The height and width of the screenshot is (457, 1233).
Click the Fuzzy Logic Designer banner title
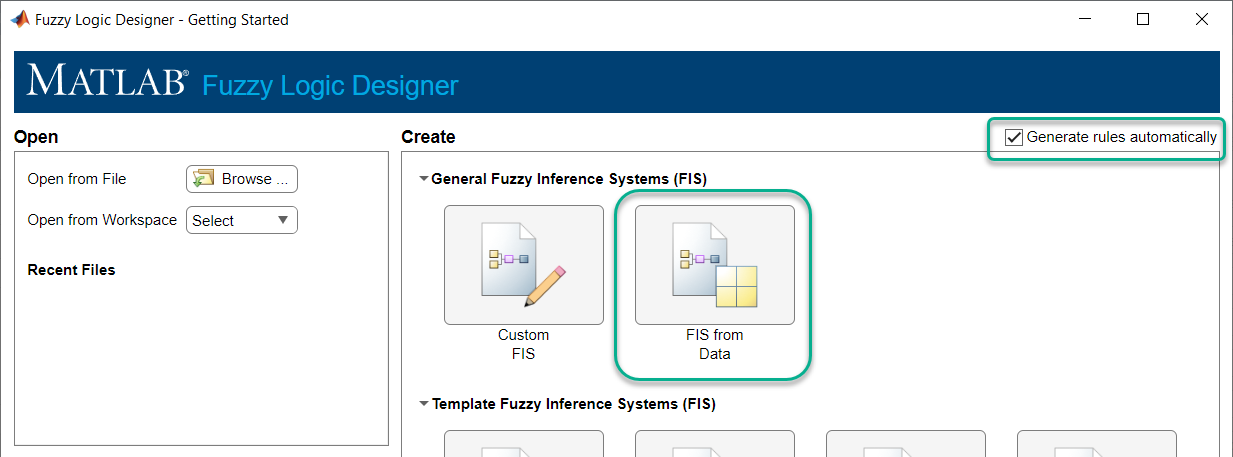330,85
